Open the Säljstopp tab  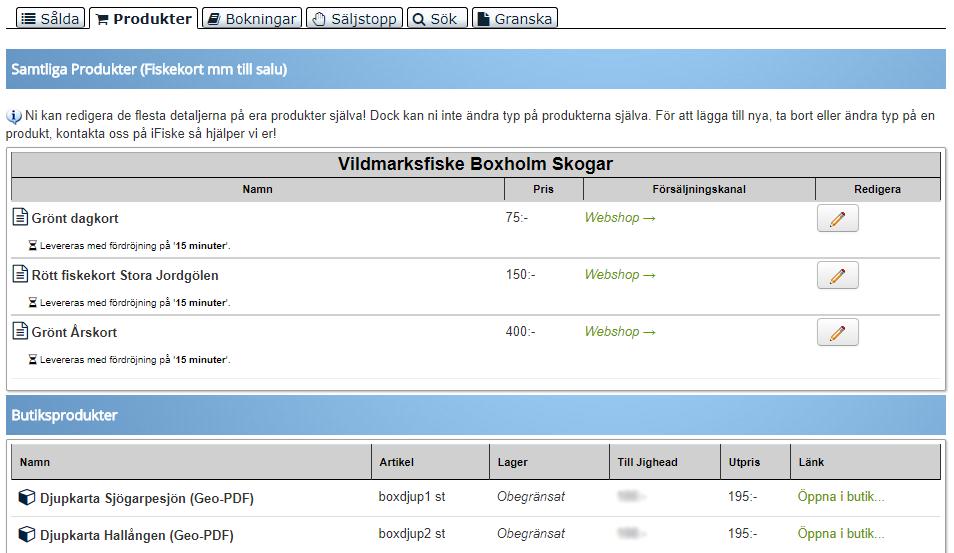(x=355, y=18)
